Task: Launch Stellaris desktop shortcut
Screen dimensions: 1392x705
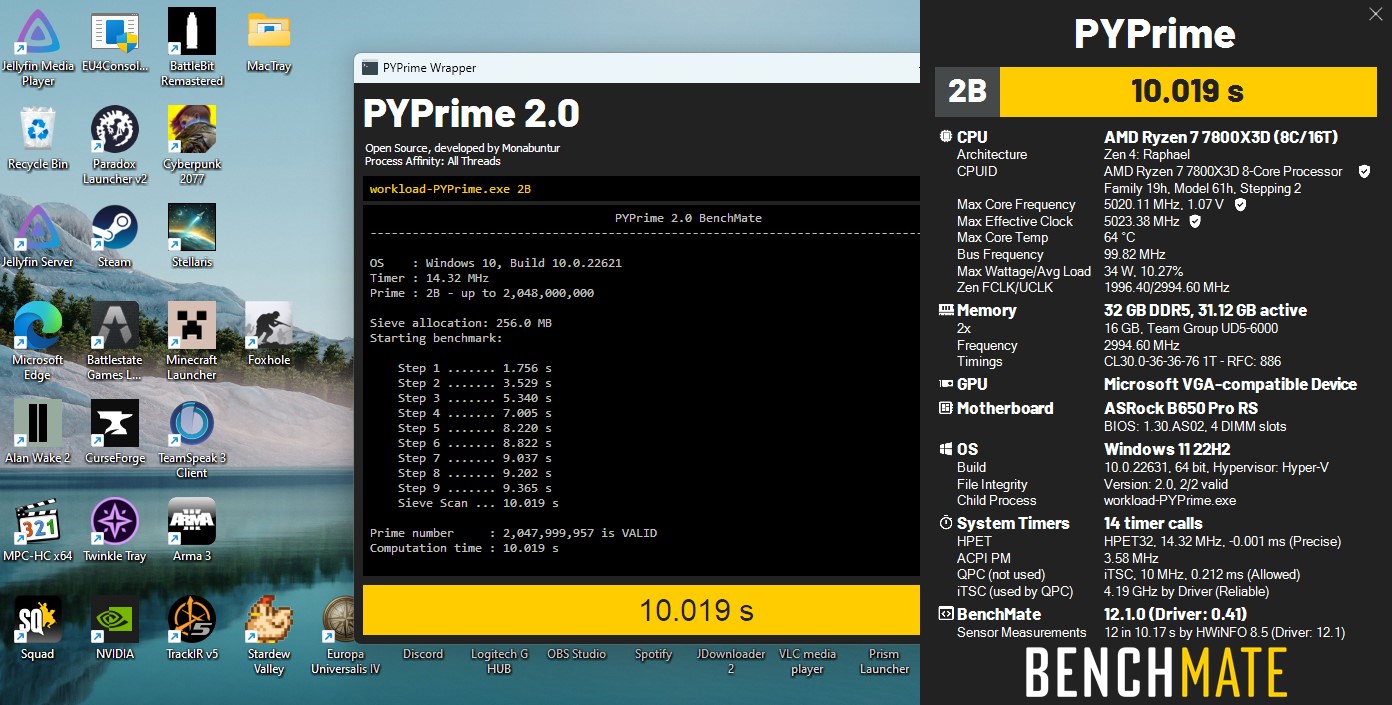Action: coord(191,236)
